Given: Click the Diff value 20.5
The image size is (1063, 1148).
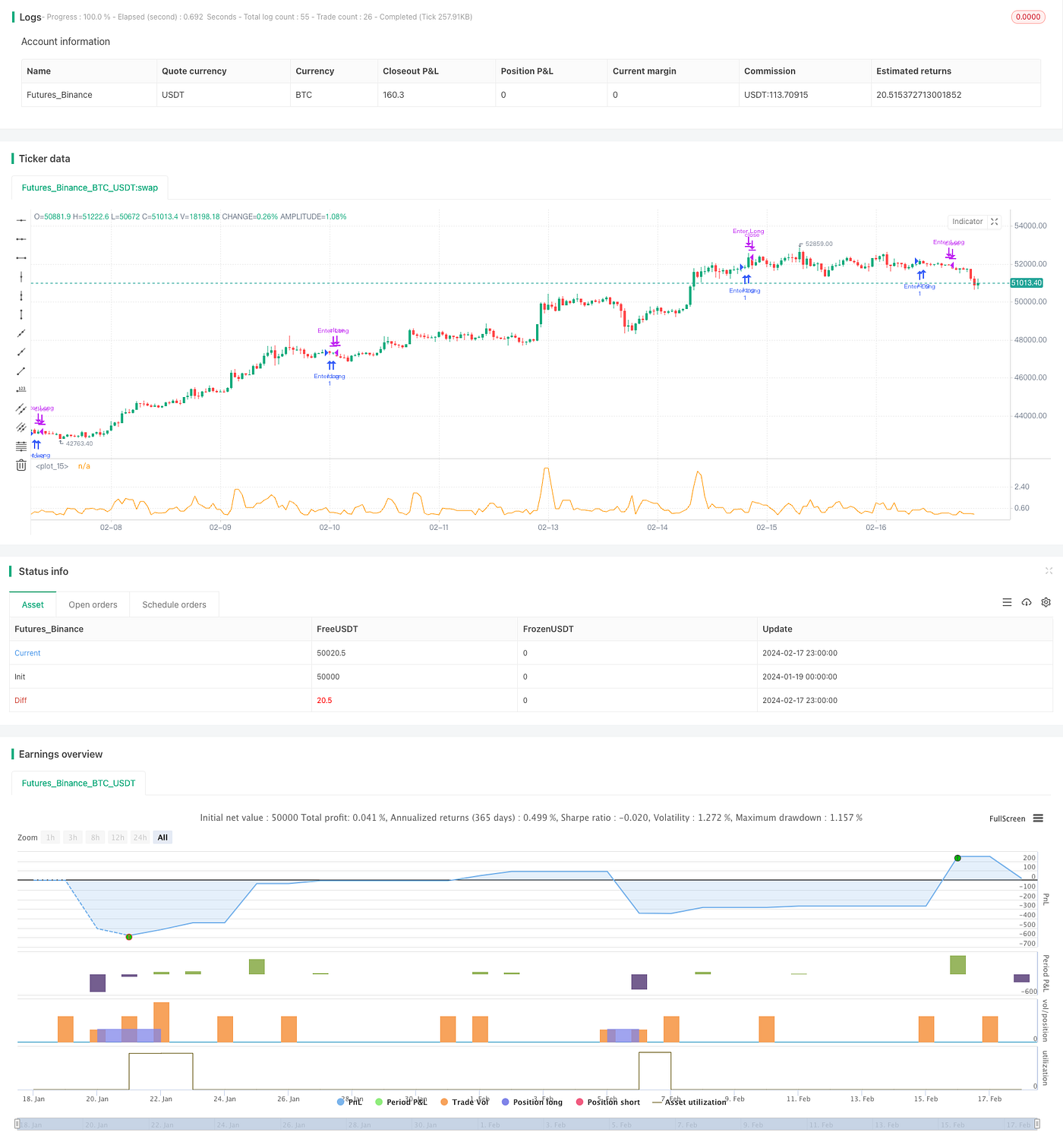Looking at the screenshot, I should coord(324,700).
